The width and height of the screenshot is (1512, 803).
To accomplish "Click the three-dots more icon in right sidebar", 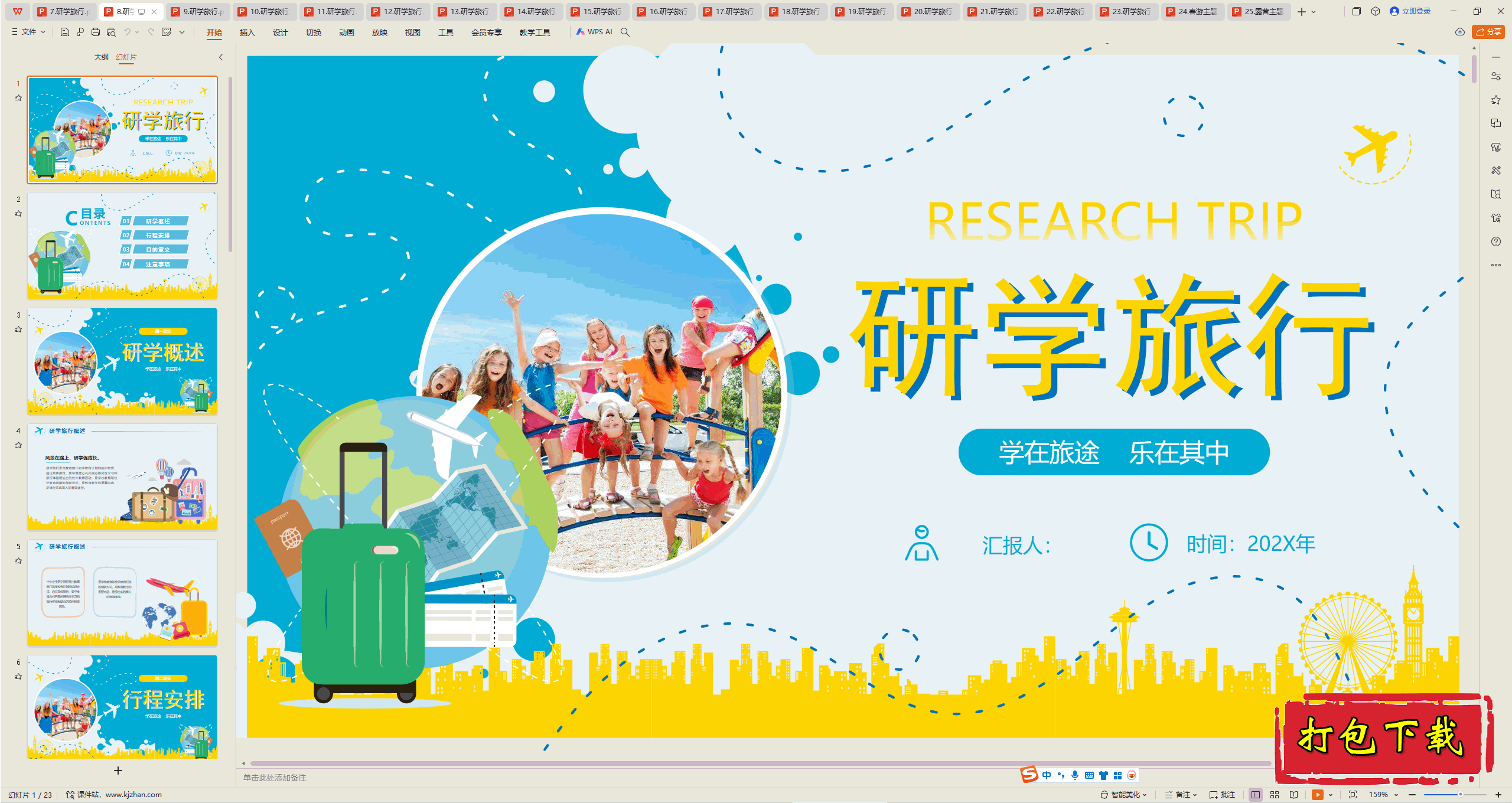I will click(1496, 265).
